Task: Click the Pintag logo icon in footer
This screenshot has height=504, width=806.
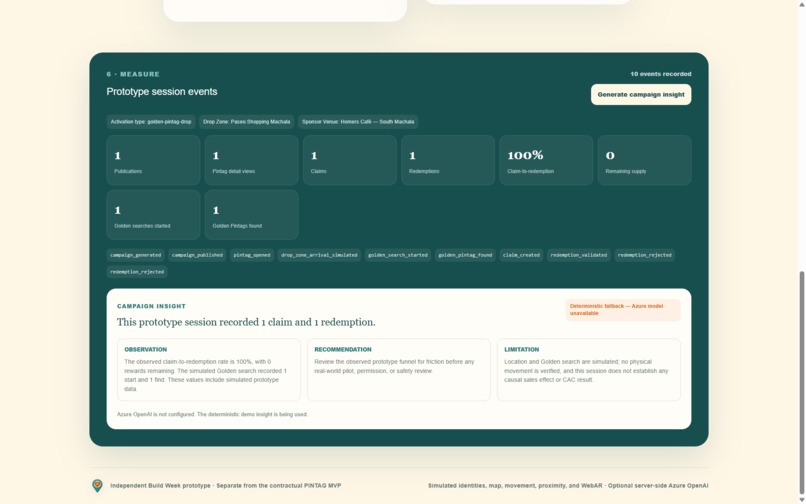Action: (x=97, y=485)
